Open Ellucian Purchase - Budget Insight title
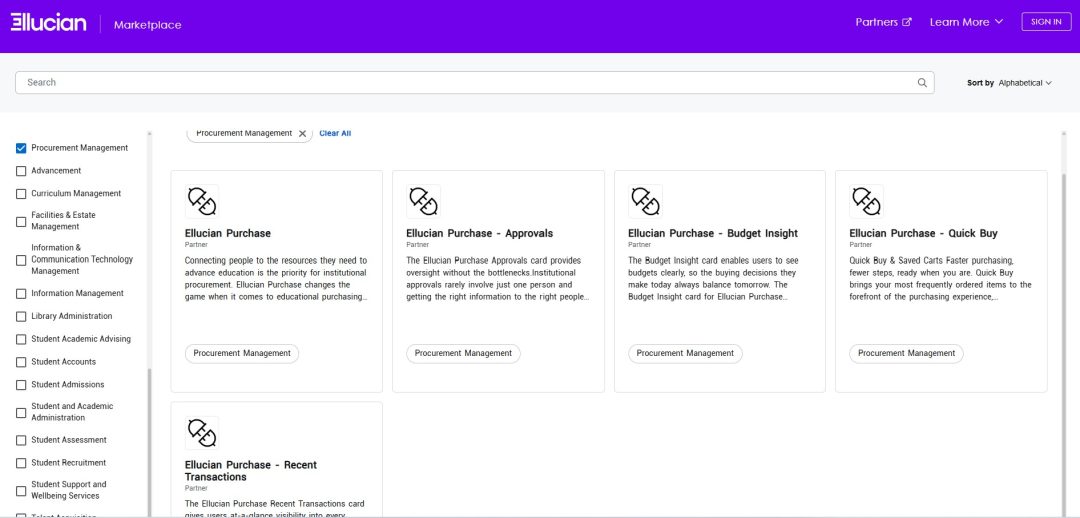The height and width of the screenshot is (518, 1080). click(713, 234)
